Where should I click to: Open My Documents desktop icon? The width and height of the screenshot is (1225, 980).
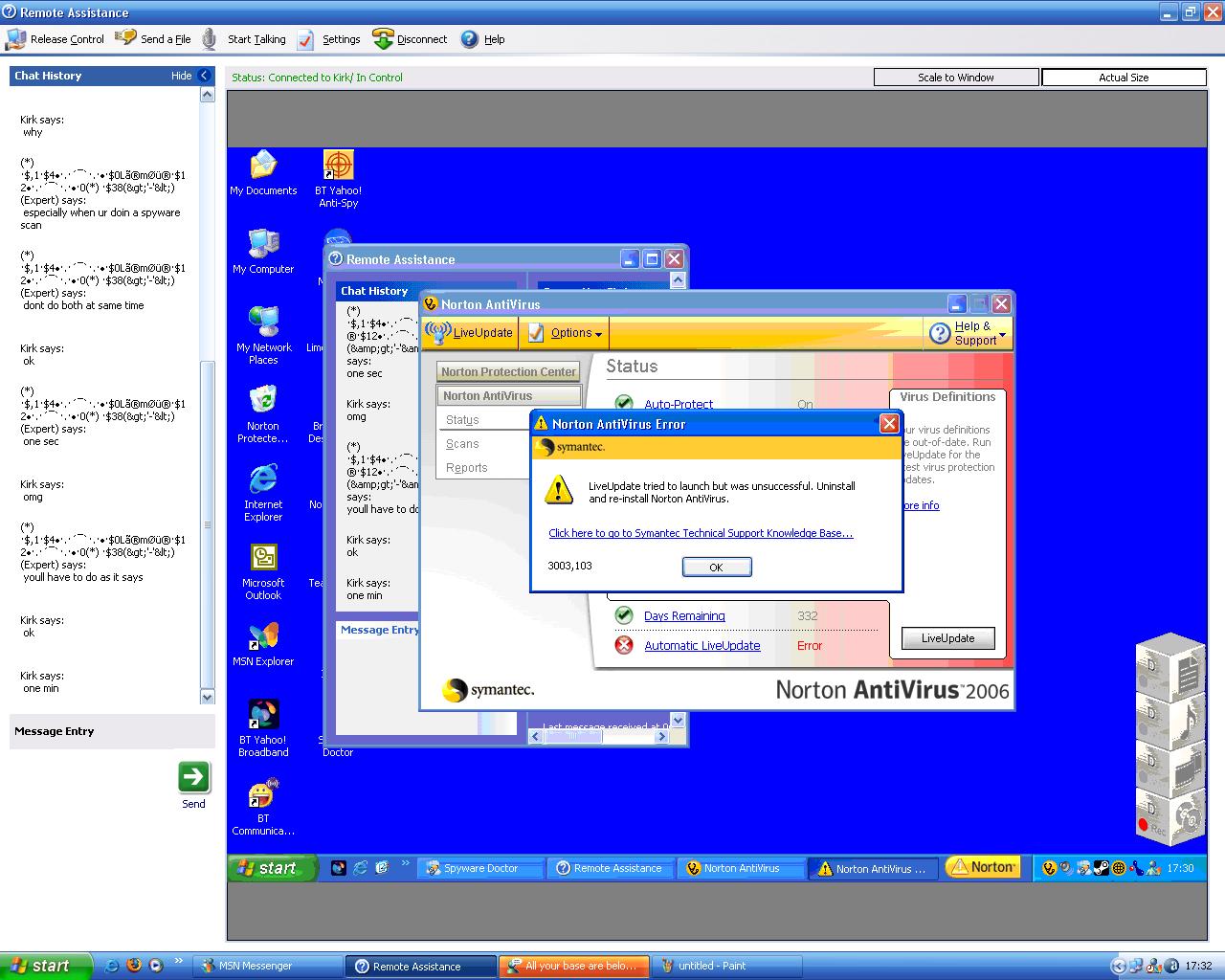coord(263,173)
